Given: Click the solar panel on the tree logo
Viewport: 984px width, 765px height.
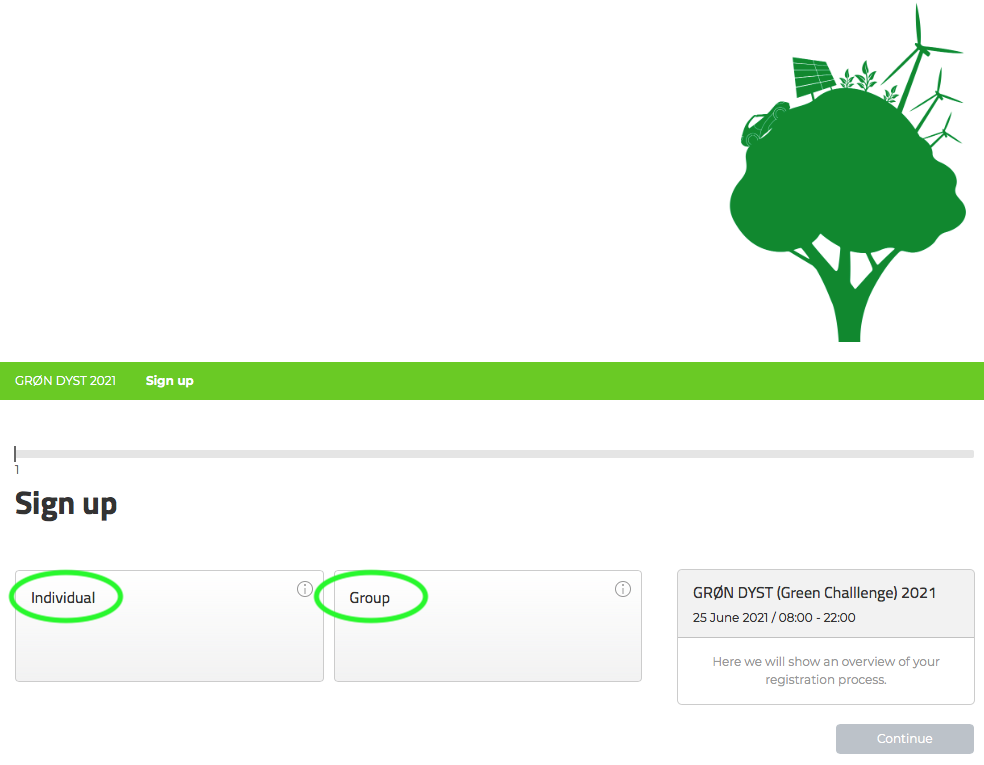Looking at the screenshot, I should coord(813,78).
